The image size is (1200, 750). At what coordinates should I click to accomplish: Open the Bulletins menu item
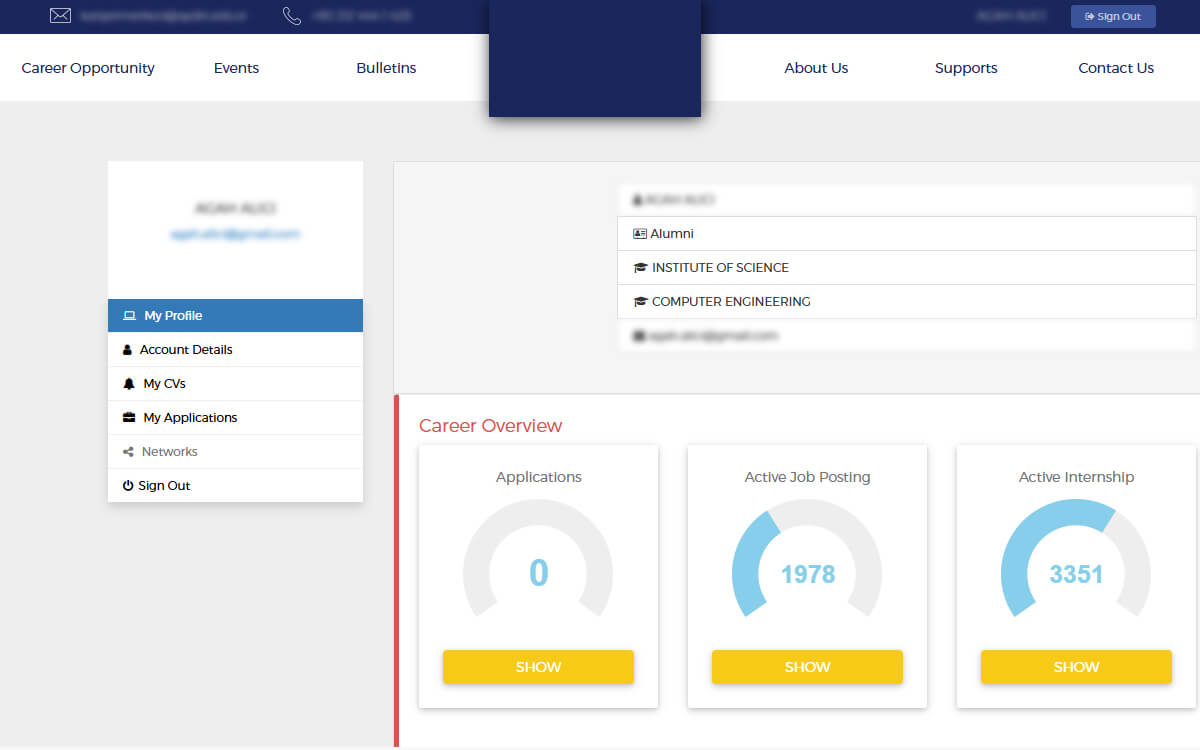coord(386,68)
